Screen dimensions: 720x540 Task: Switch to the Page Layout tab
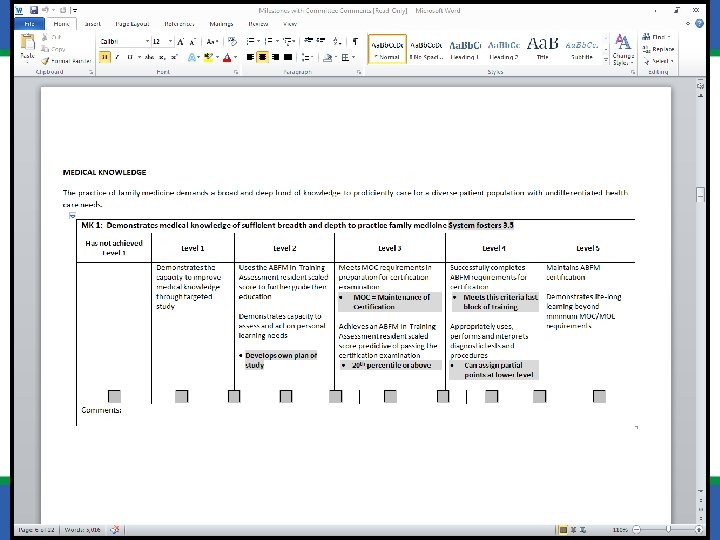[132, 23]
